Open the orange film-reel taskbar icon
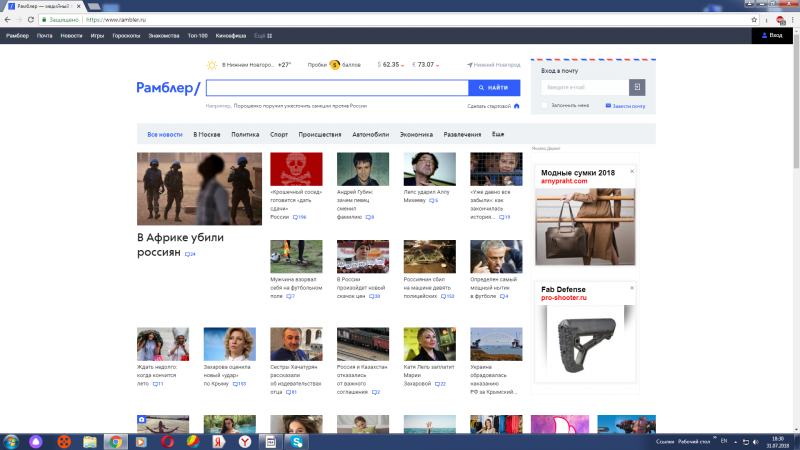 (64, 442)
